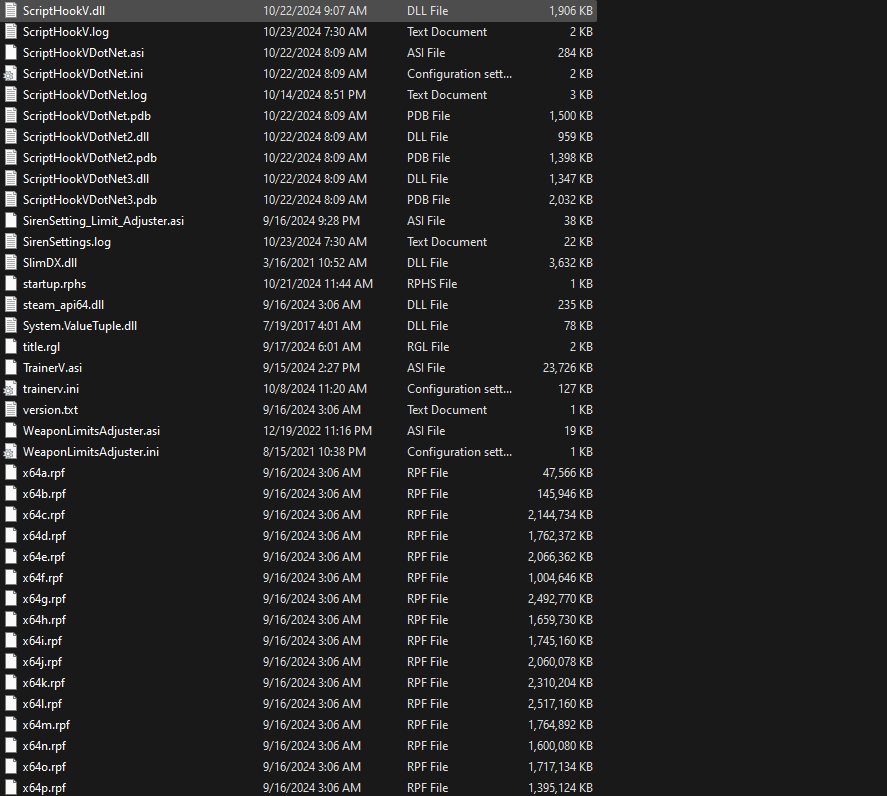The height and width of the screenshot is (796, 887).
Task: Select the ScriptHookVDotNet3.dll file name
Action: tap(86, 179)
